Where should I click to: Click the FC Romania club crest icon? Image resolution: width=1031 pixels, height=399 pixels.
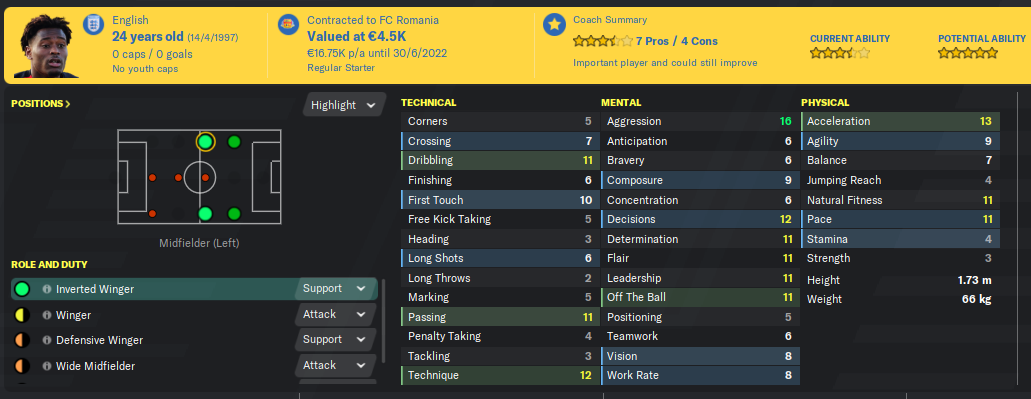(289, 25)
